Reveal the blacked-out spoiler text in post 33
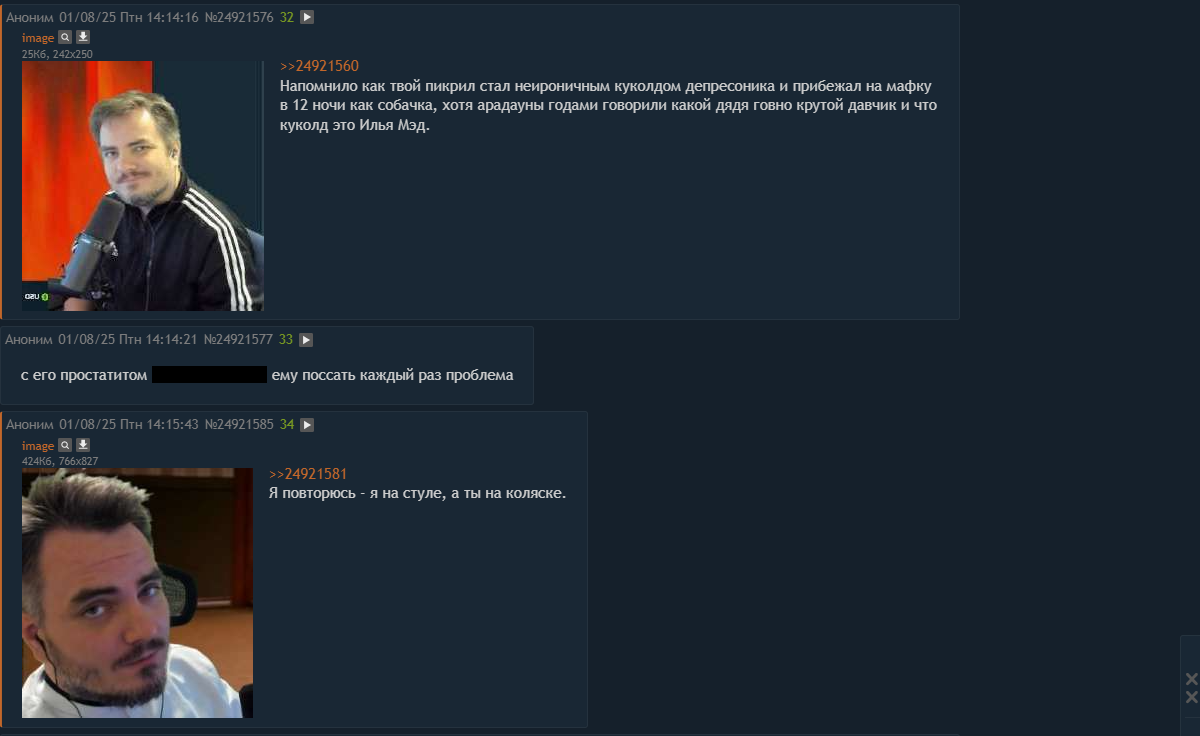The image size is (1200, 736). click(209, 375)
